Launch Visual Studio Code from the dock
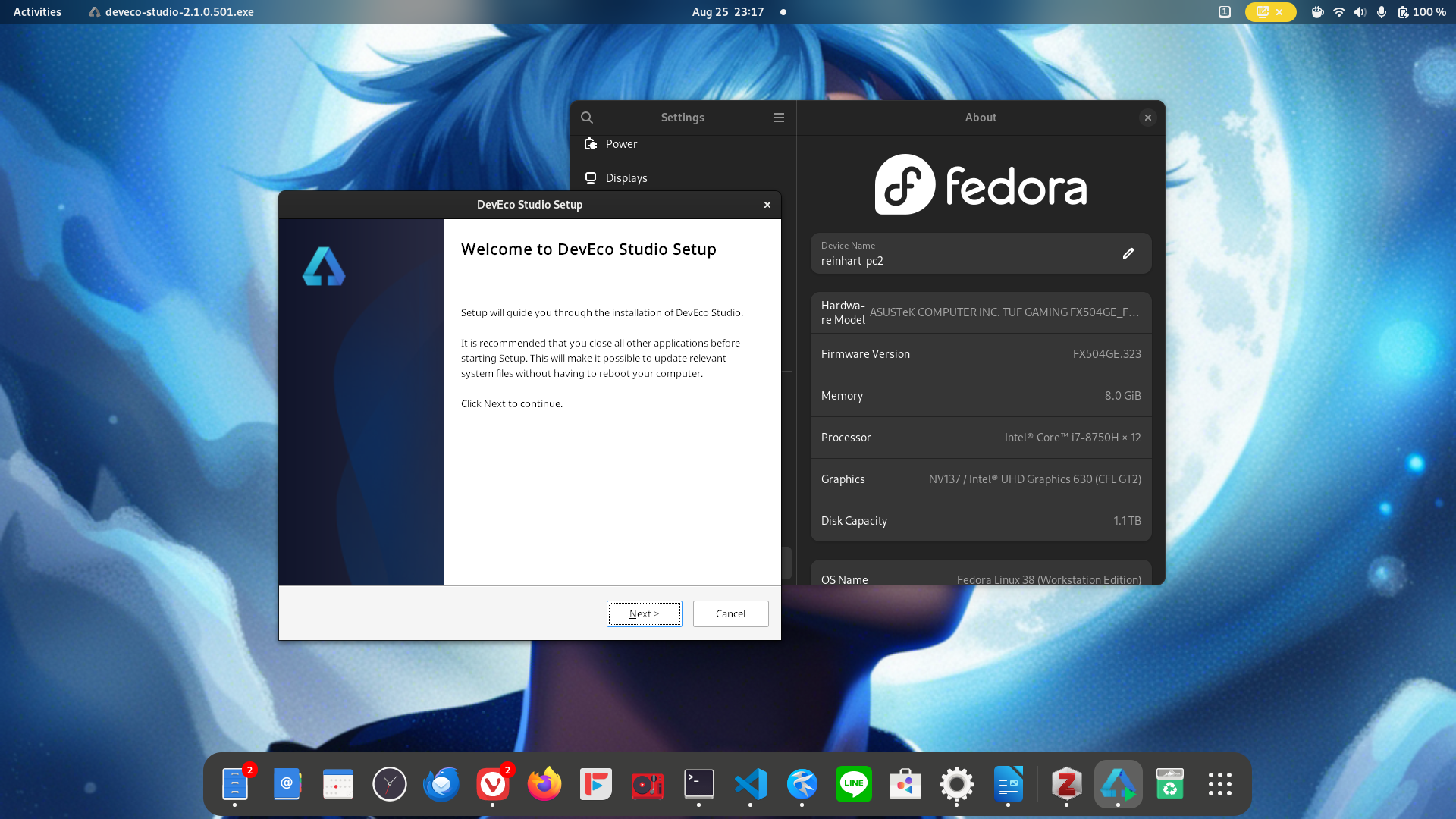1456x819 pixels. coord(751,784)
